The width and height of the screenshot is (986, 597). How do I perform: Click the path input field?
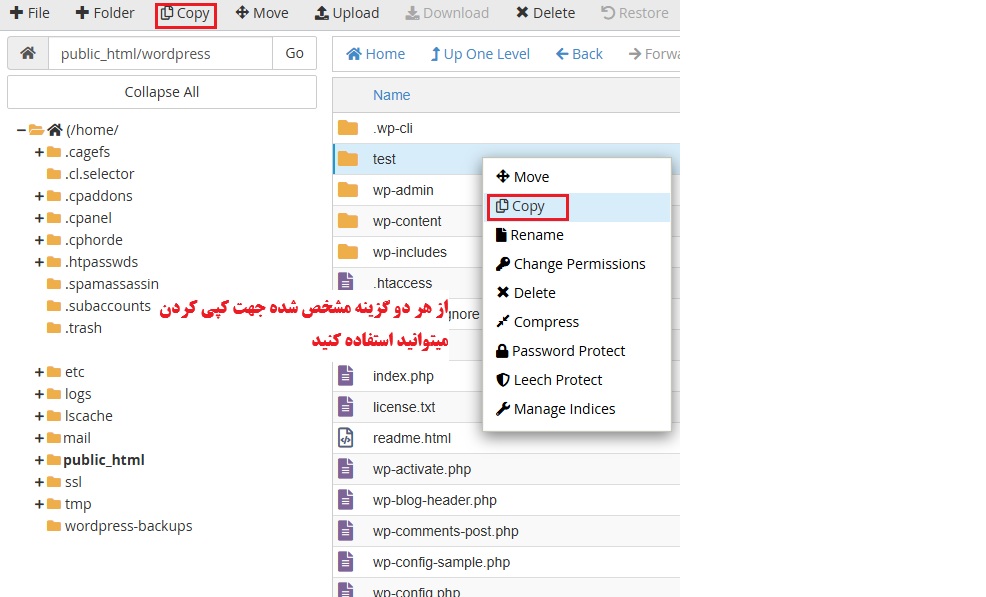[160, 53]
